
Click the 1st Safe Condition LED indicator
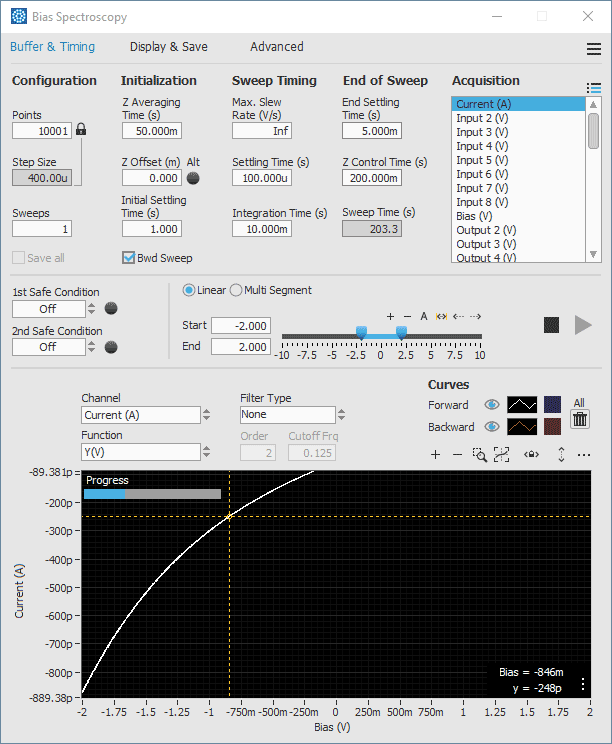click(111, 308)
